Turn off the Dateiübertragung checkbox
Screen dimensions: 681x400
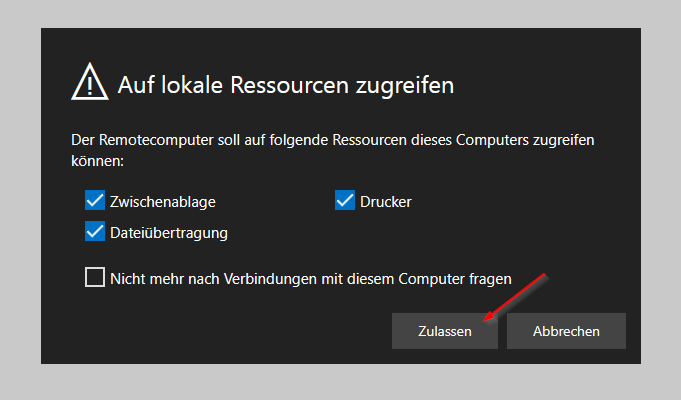(x=95, y=231)
